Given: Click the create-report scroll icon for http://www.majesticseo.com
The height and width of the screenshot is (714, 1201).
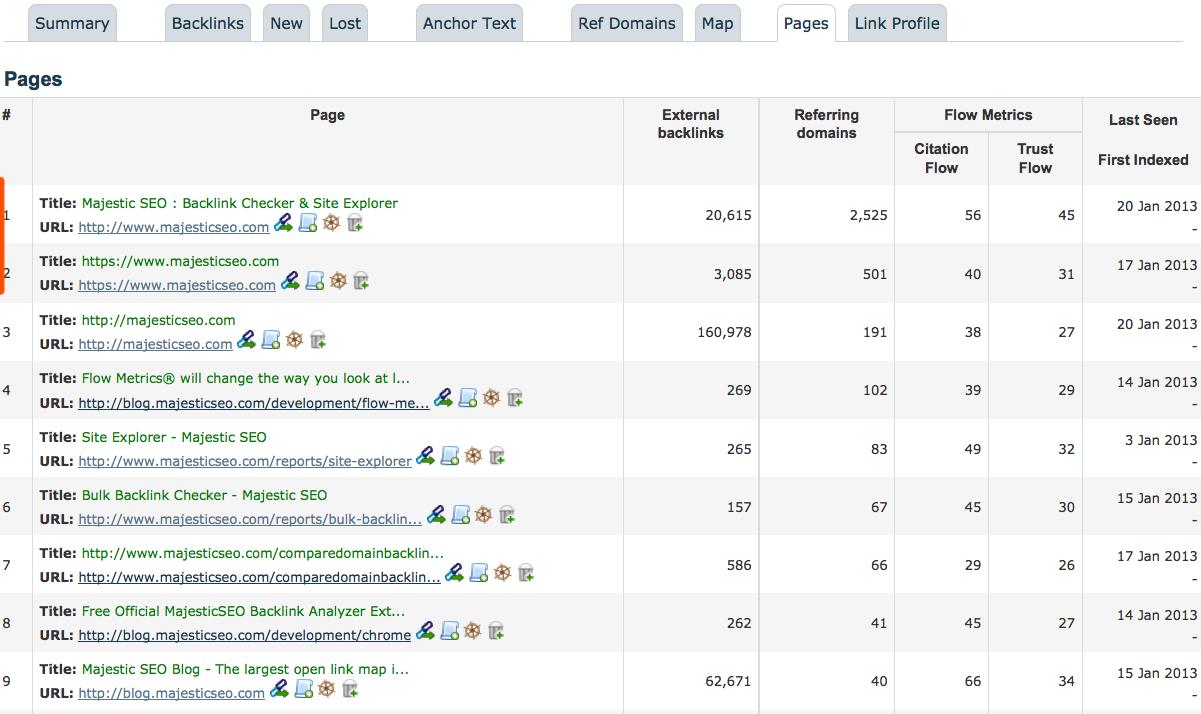Looking at the screenshot, I should click(x=308, y=223).
